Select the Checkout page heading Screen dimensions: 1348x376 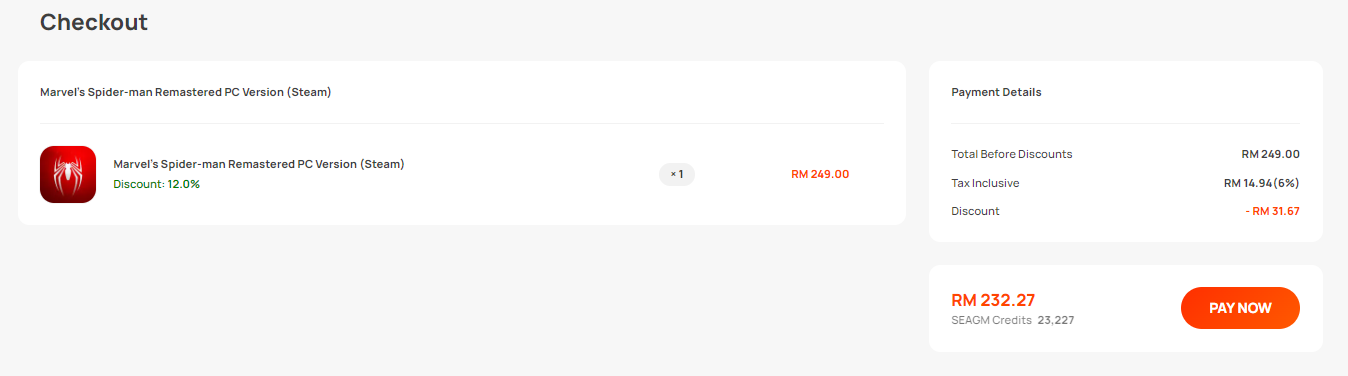(x=94, y=22)
